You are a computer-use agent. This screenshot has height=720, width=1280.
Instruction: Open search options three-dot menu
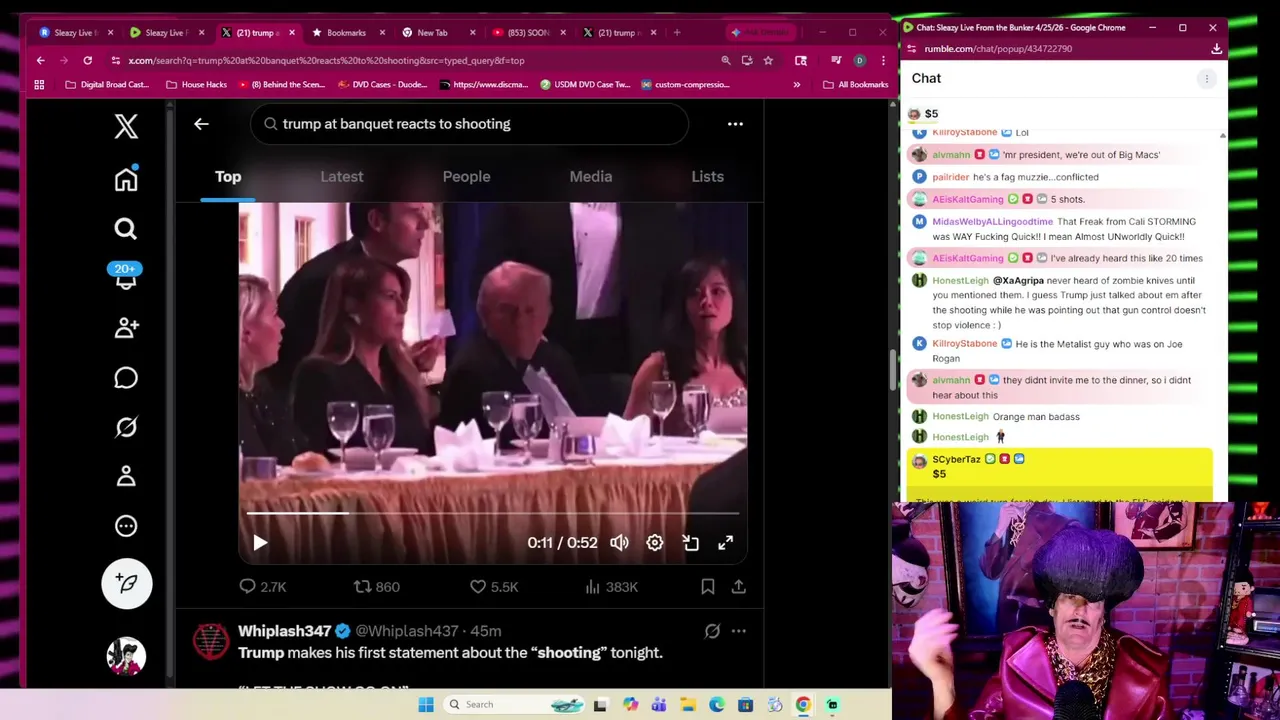coord(735,124)
